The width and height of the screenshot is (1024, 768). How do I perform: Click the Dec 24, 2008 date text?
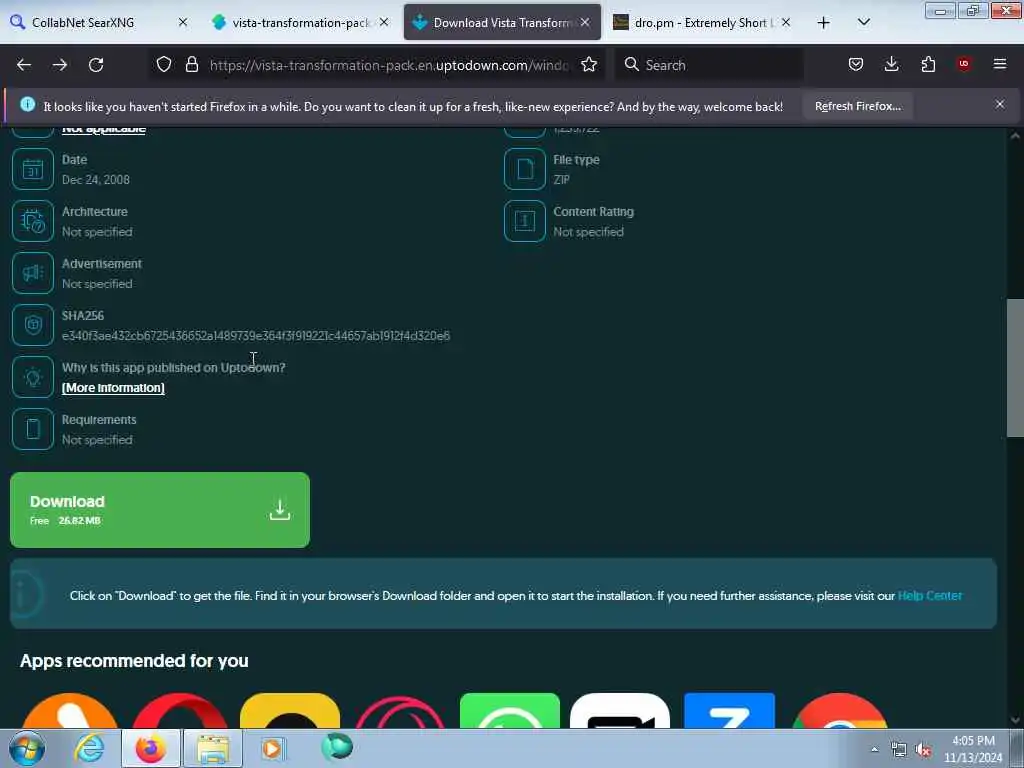tap(96, 180)
